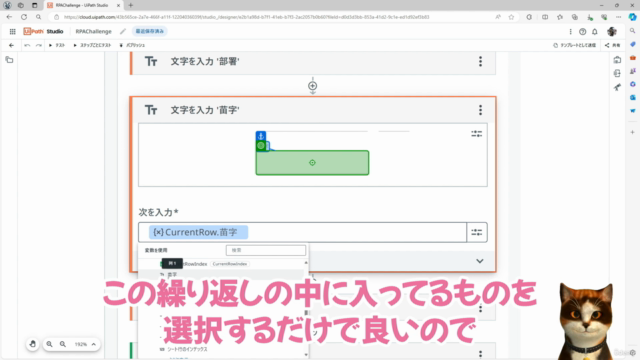Run the workflow with テスト button
Image resolution: width=640 pixels, height=360 pixels.
point(57,45)
